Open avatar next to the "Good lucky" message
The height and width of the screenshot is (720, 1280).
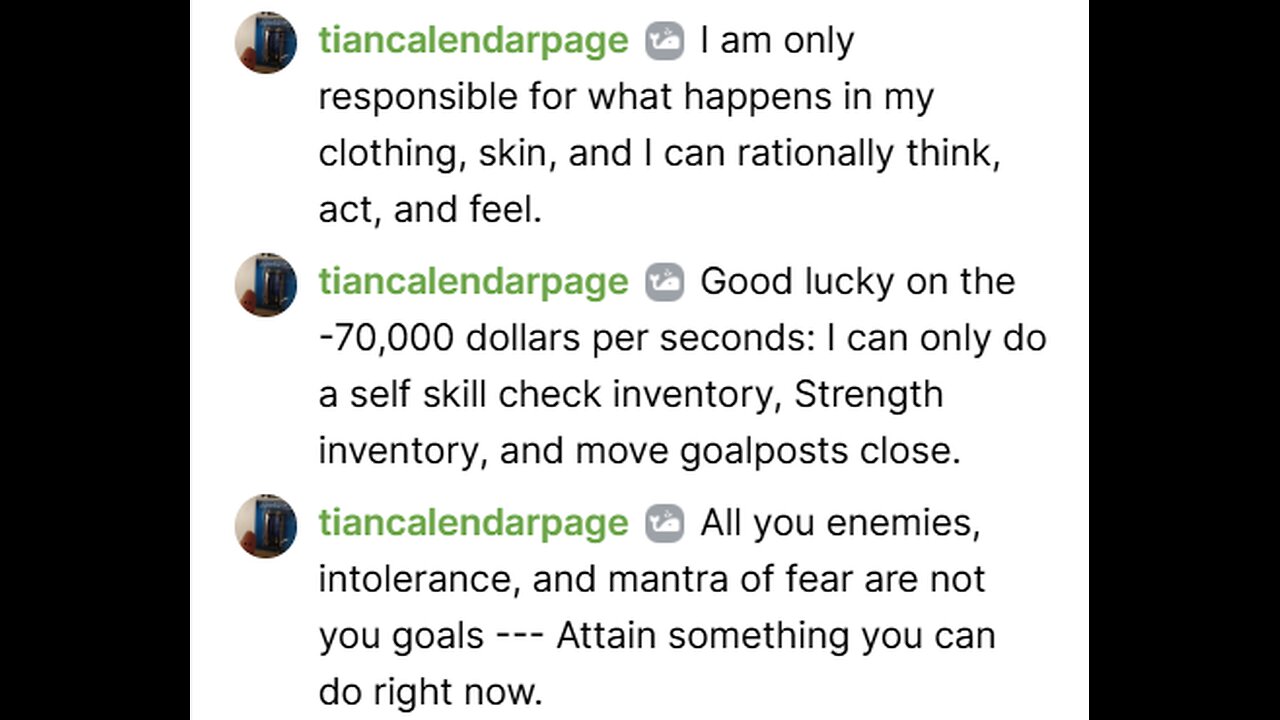(x=266, y=284)
